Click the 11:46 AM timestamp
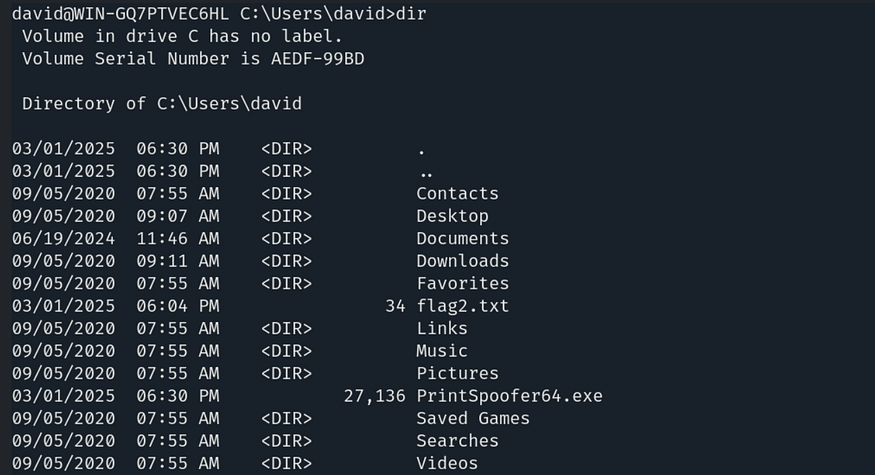Image resolution: width=875 pixels, height=475 pixels. coord(177,239)
